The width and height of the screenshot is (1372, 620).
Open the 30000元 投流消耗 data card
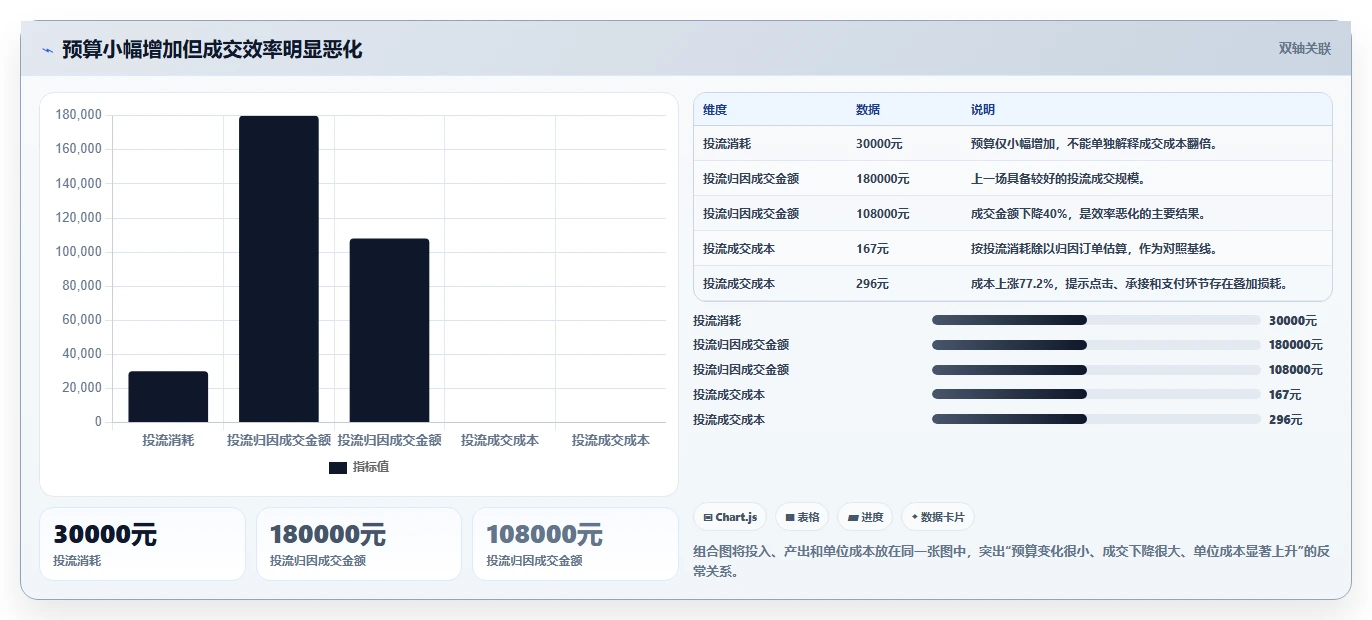click(142, 544)
